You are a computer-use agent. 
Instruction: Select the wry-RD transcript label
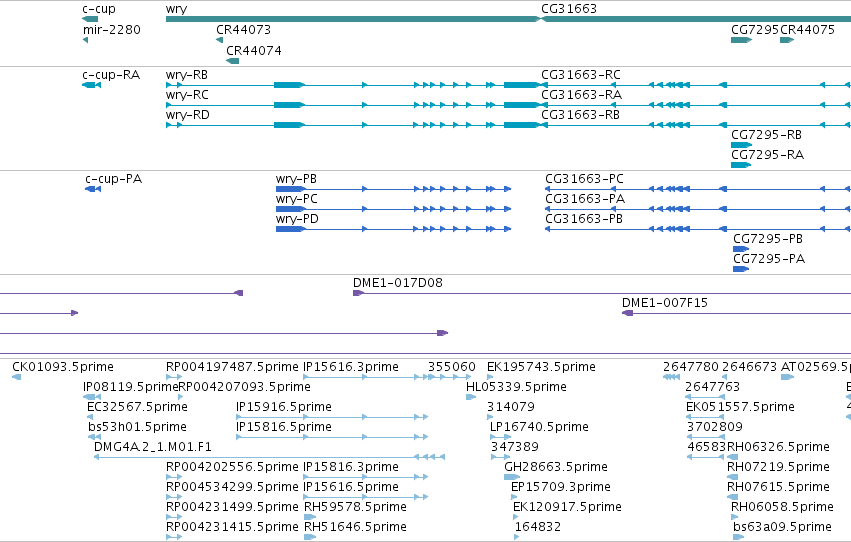coord(188,115)
